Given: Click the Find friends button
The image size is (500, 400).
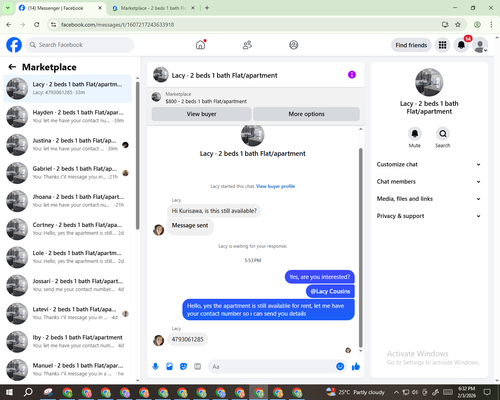Looking at the screenshot, I should click(x=411, y=45).
